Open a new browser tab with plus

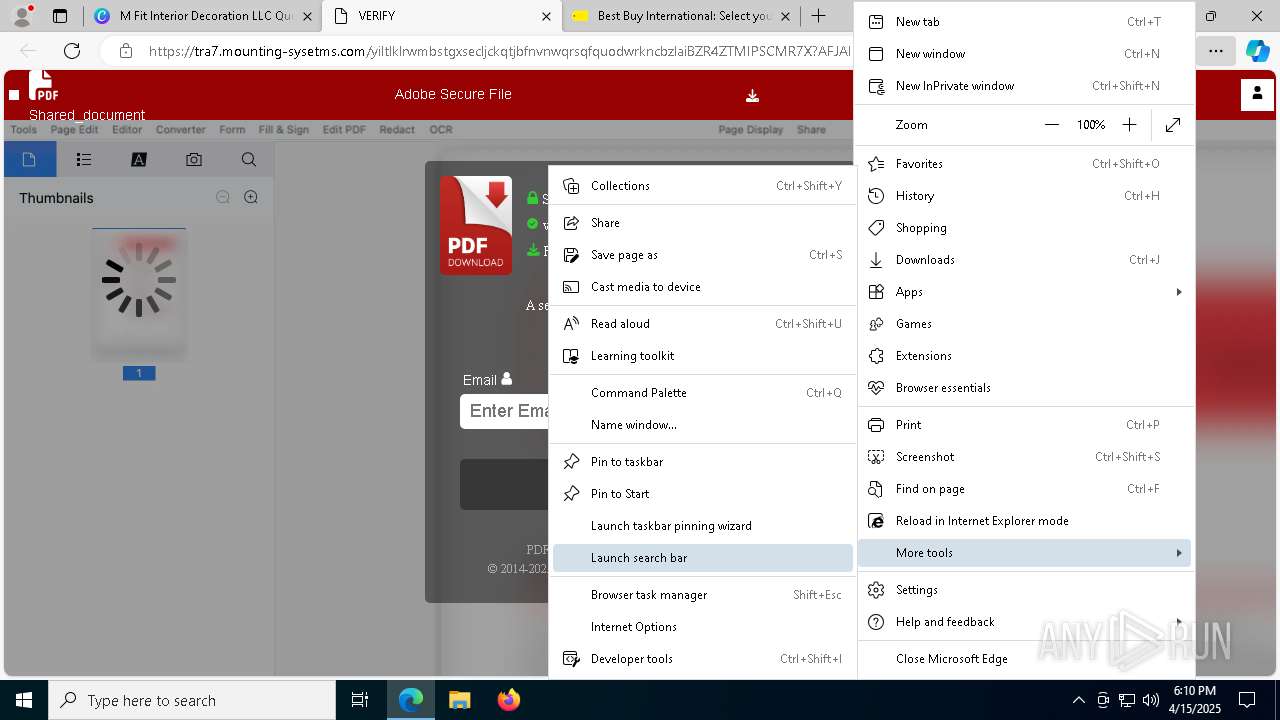818,16
